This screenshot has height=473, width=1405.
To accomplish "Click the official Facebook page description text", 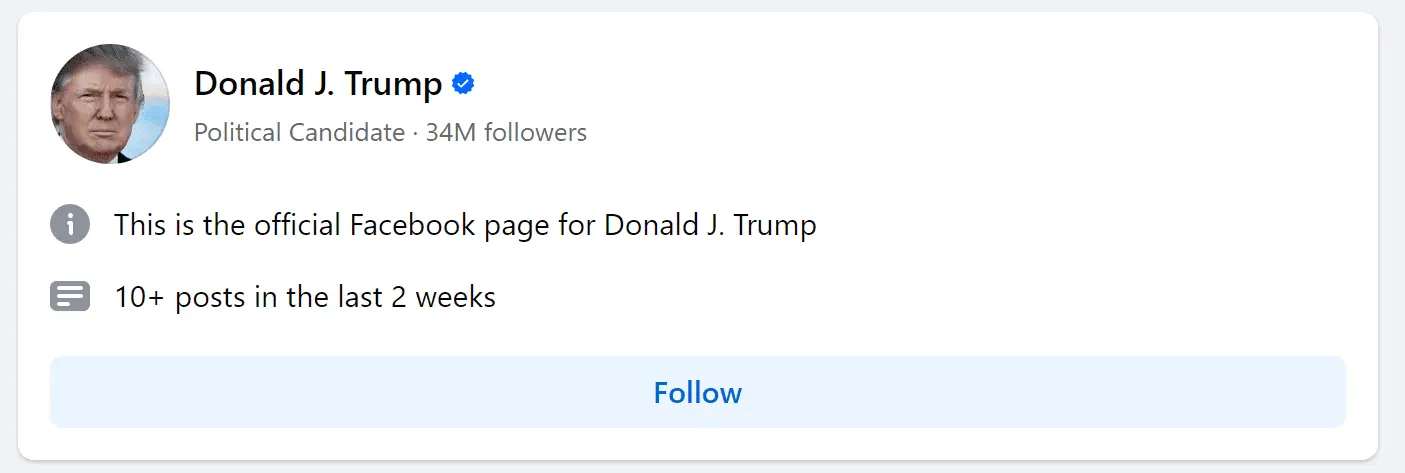I will (x=465, y=225).
